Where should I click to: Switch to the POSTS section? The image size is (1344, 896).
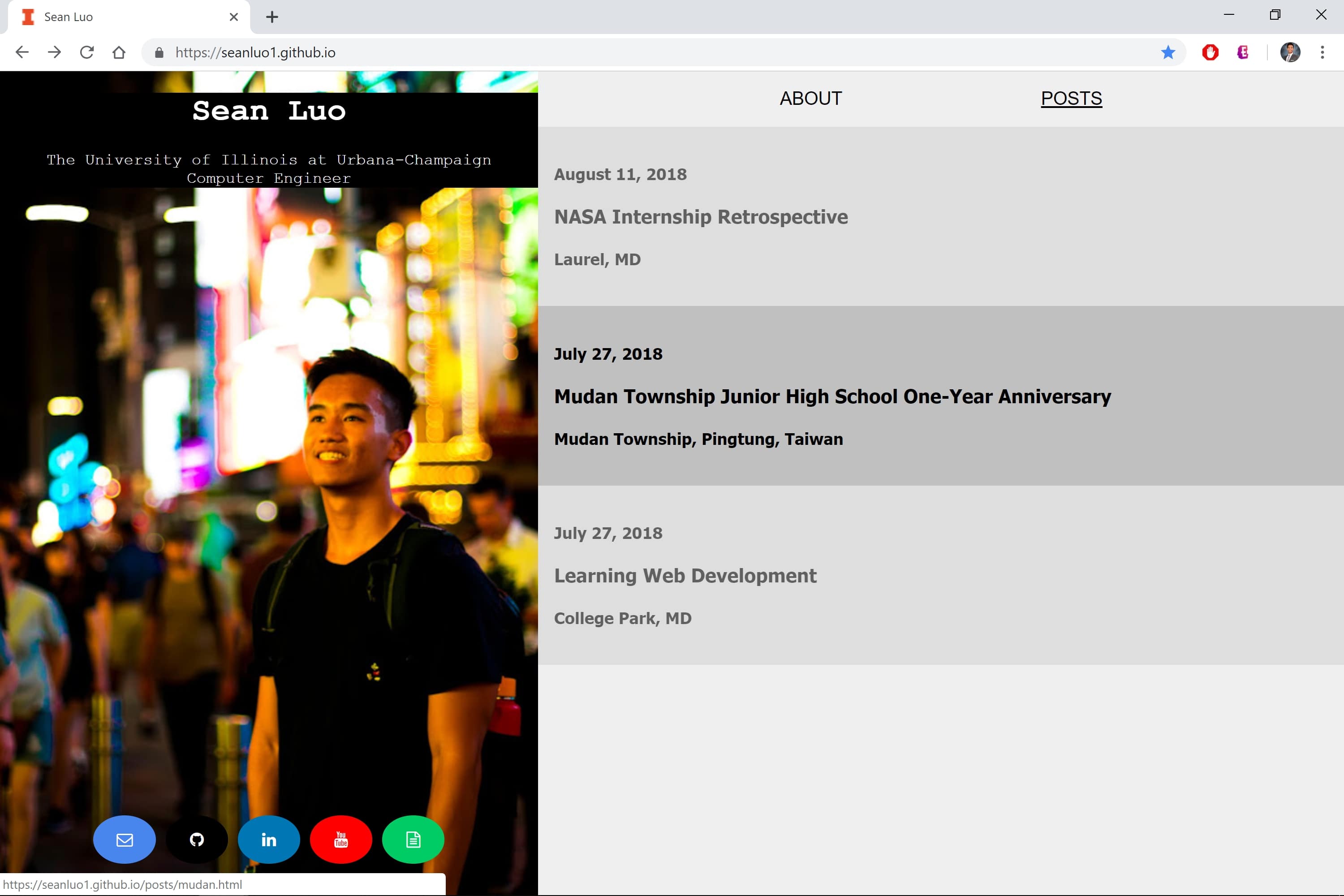click(1072, 98)
